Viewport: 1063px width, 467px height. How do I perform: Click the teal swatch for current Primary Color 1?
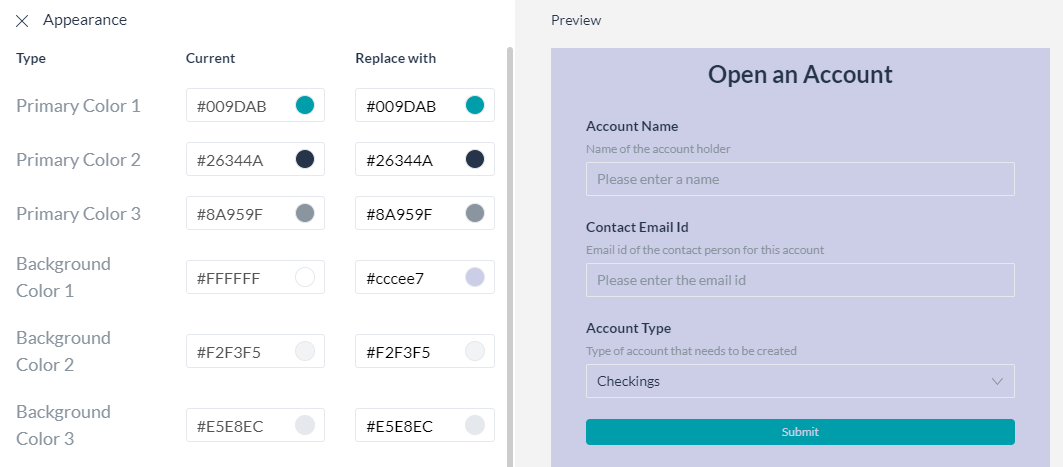click(x=305, y=105)
